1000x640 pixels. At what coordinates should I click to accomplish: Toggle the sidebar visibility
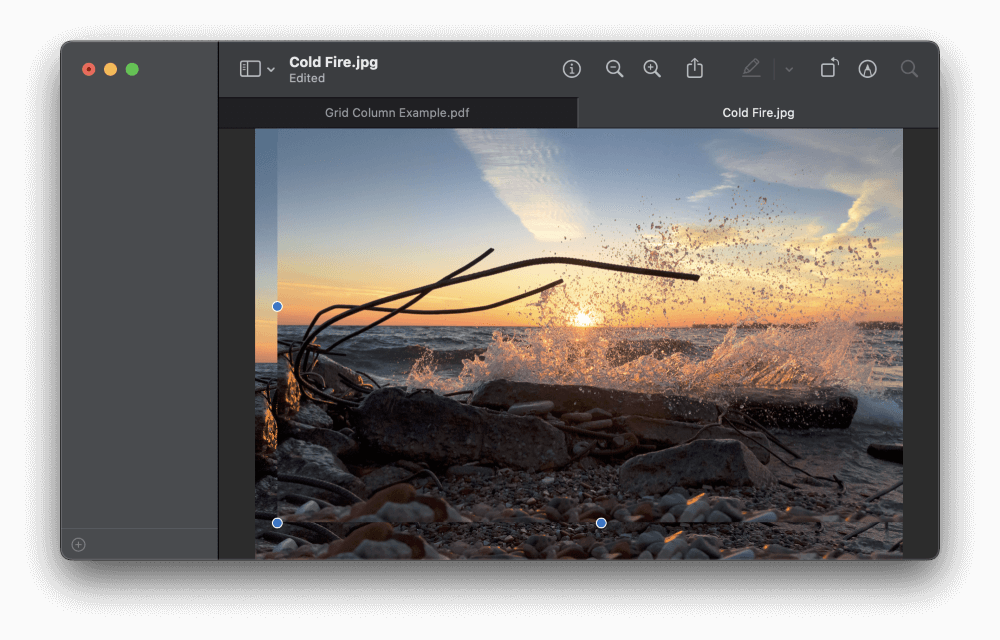249,66
